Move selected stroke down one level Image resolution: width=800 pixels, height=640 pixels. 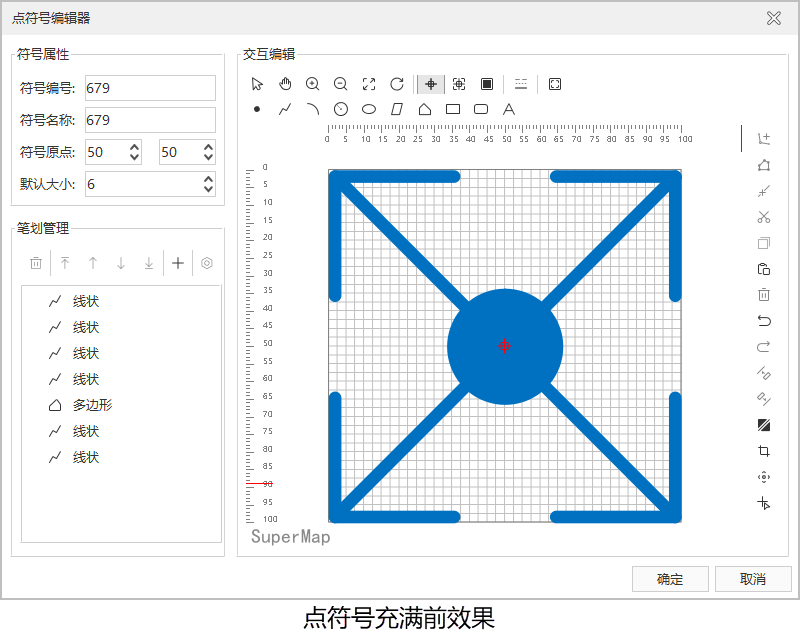point(121,263)
